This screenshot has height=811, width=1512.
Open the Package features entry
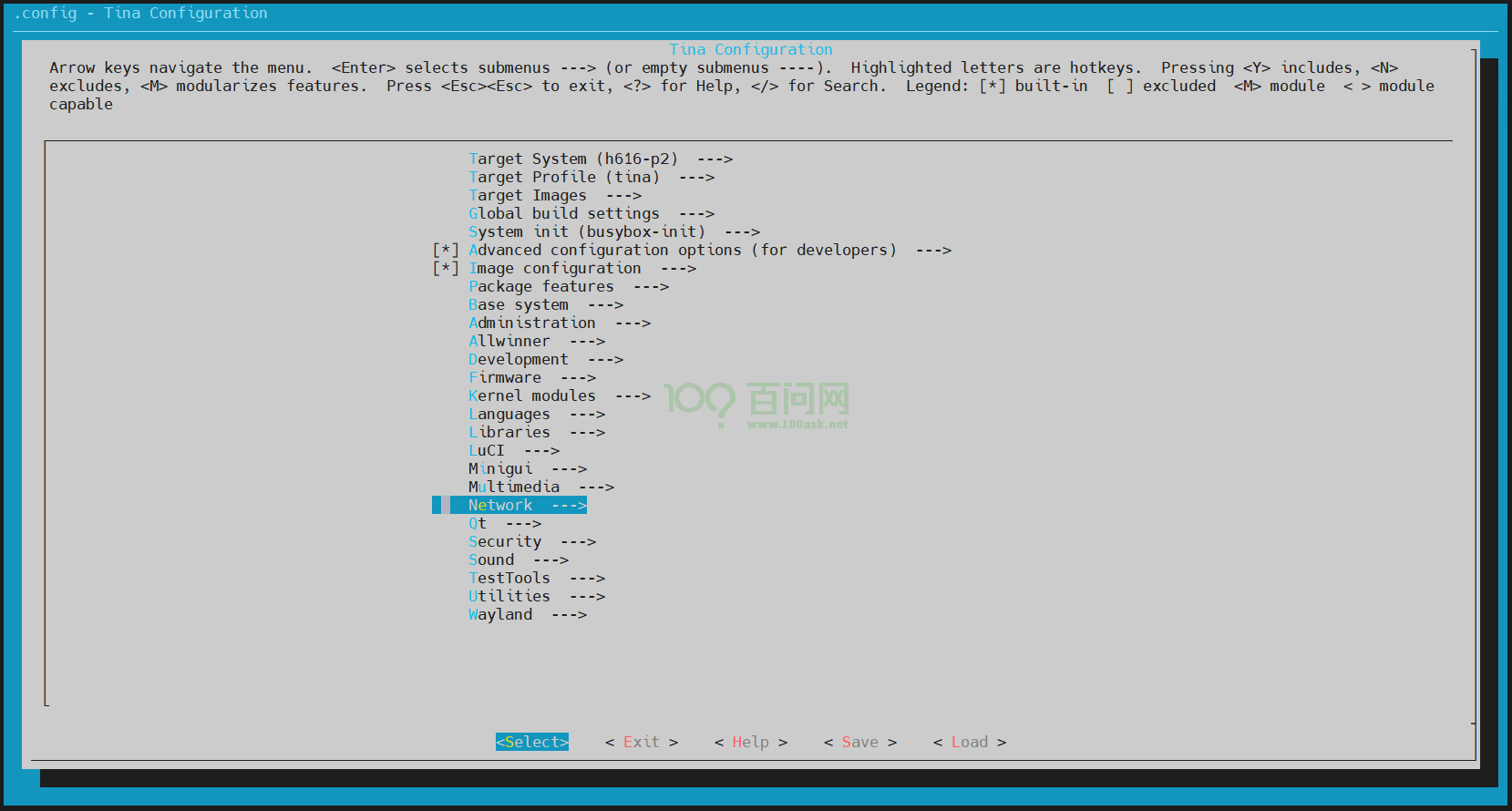540,287
